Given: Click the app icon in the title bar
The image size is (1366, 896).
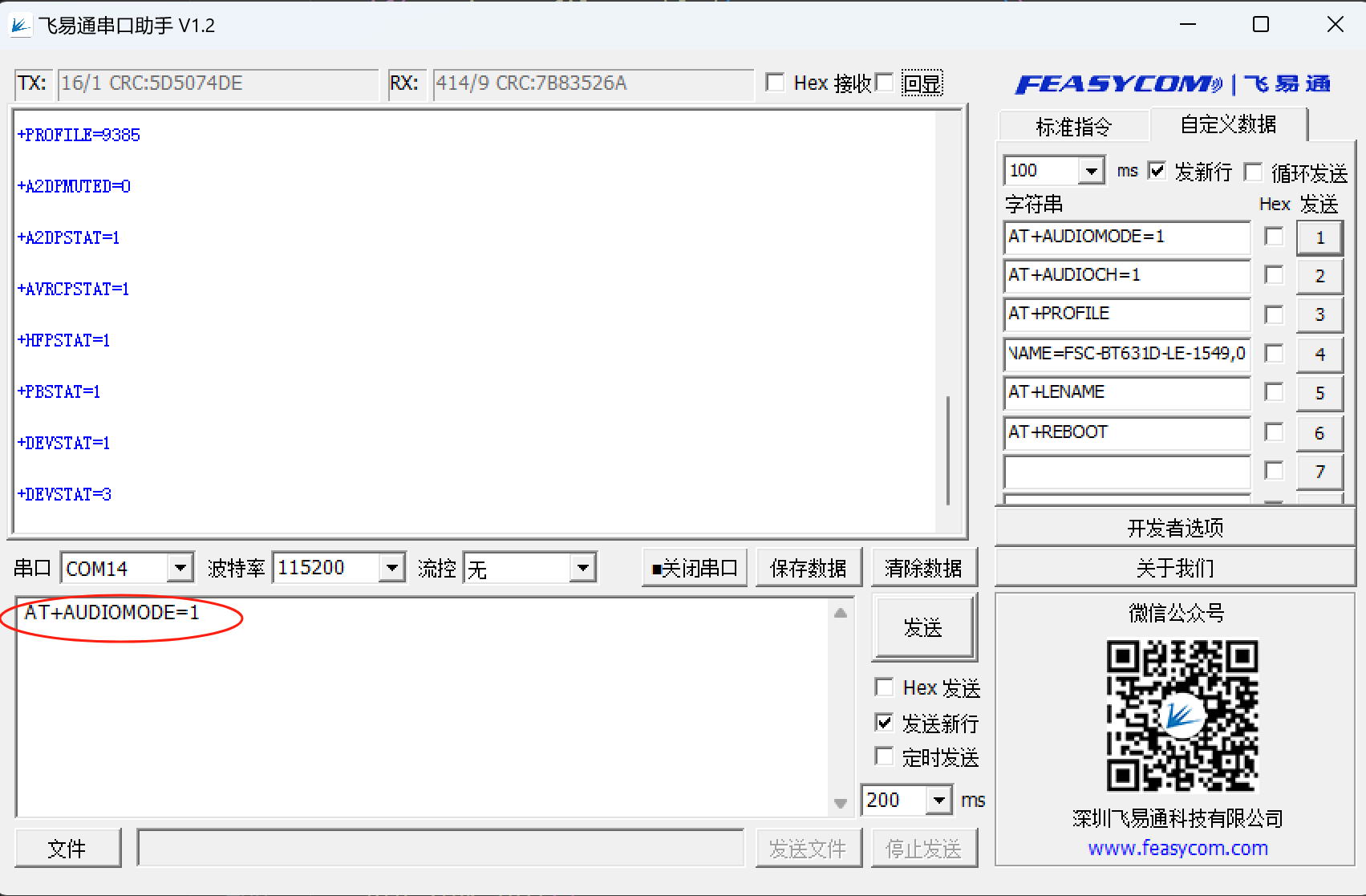Looking at the screenshot, I should (20, 25).
